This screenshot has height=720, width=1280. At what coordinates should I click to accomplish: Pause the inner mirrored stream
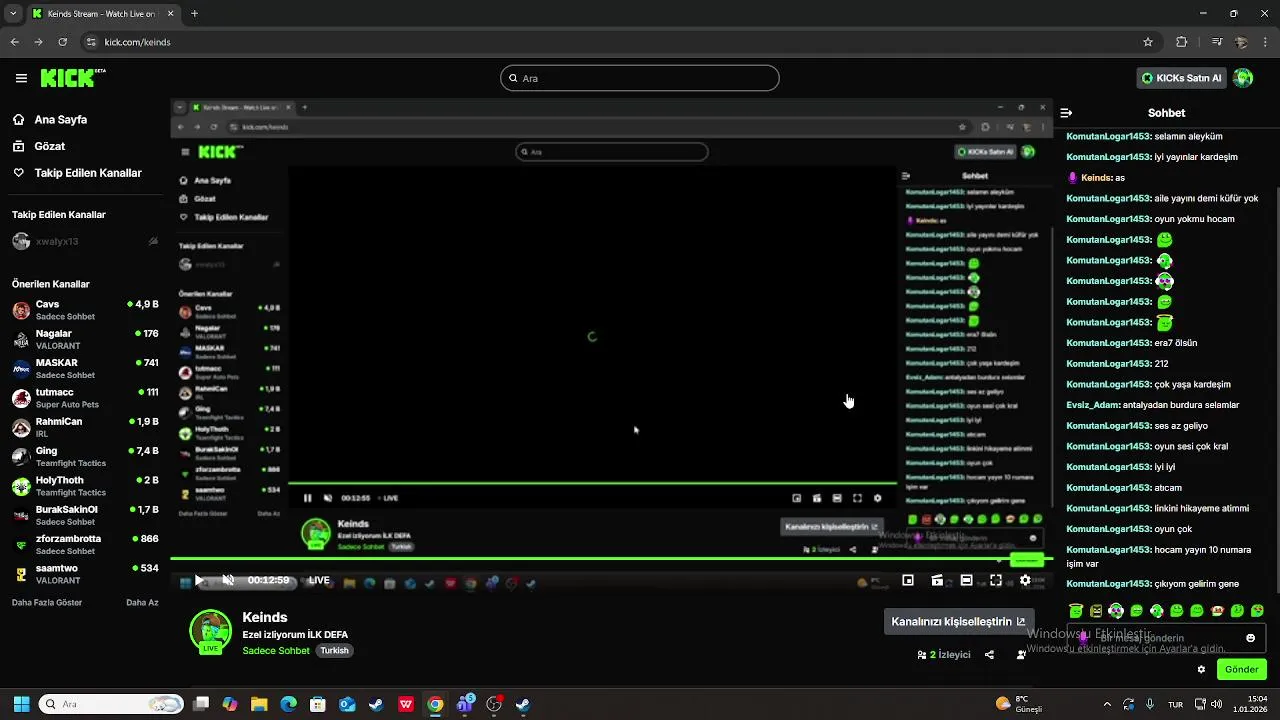tap(307, 498)
